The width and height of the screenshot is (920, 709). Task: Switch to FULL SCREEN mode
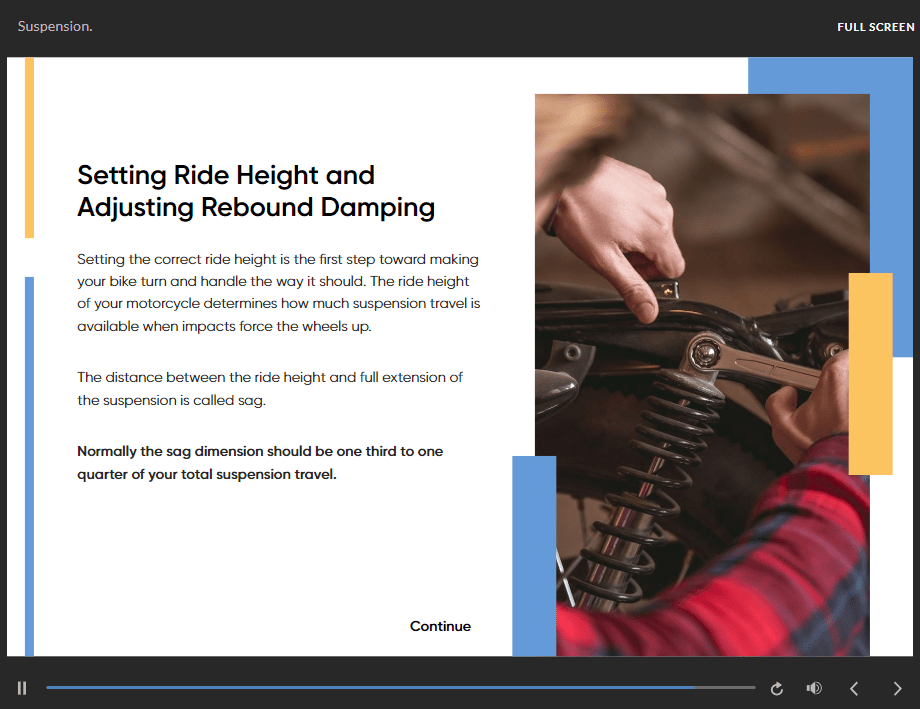875,27
